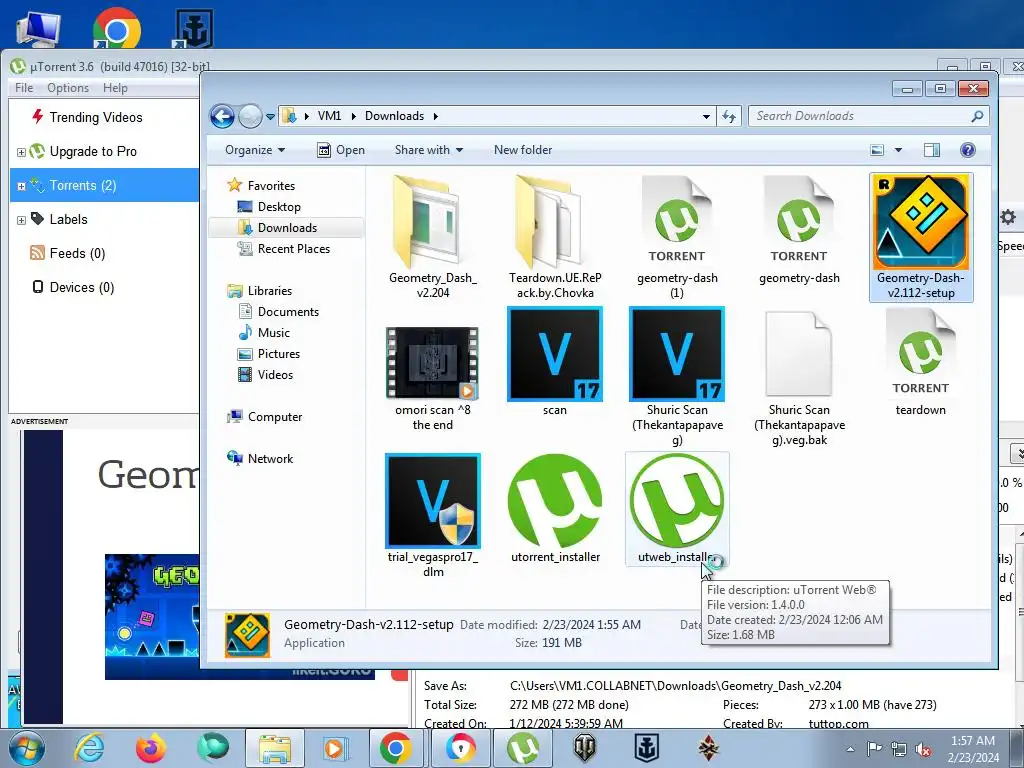Select the teardown torrent file
Image resolution: width=1024 pixels, height=768 pixels.
click(x=921, y=361)
